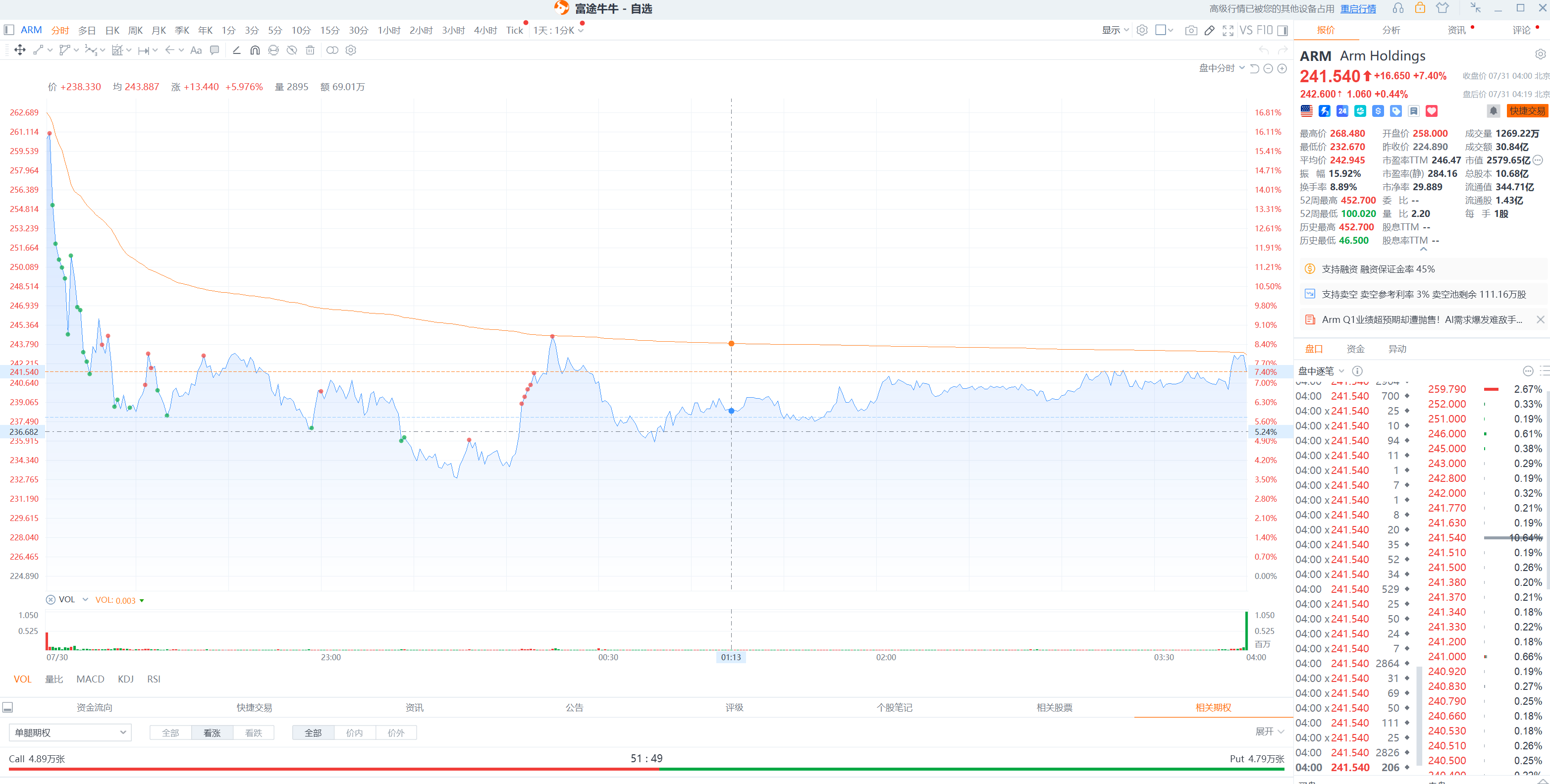Filter options by 价外

coord(396,732)
